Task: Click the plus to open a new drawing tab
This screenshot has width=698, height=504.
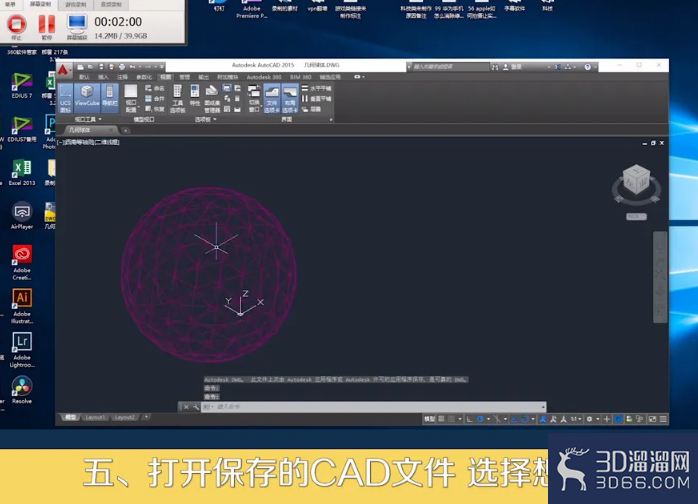Action: click(x=126, y=130)
